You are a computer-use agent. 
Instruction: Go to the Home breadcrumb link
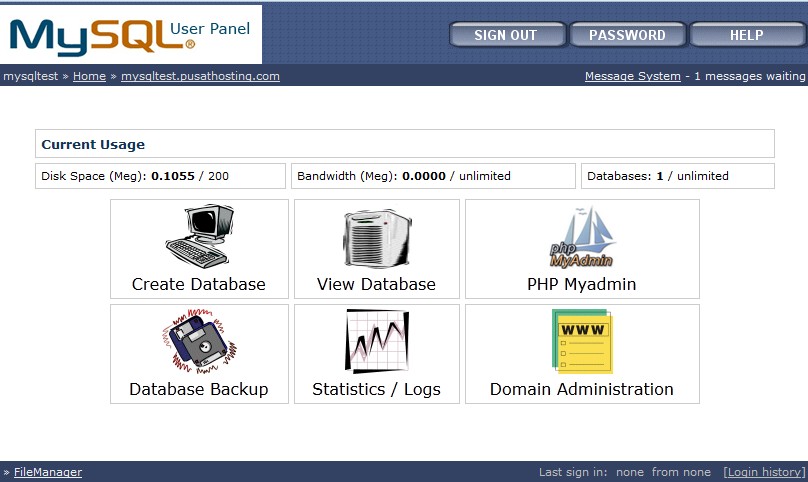pos(89,76)
